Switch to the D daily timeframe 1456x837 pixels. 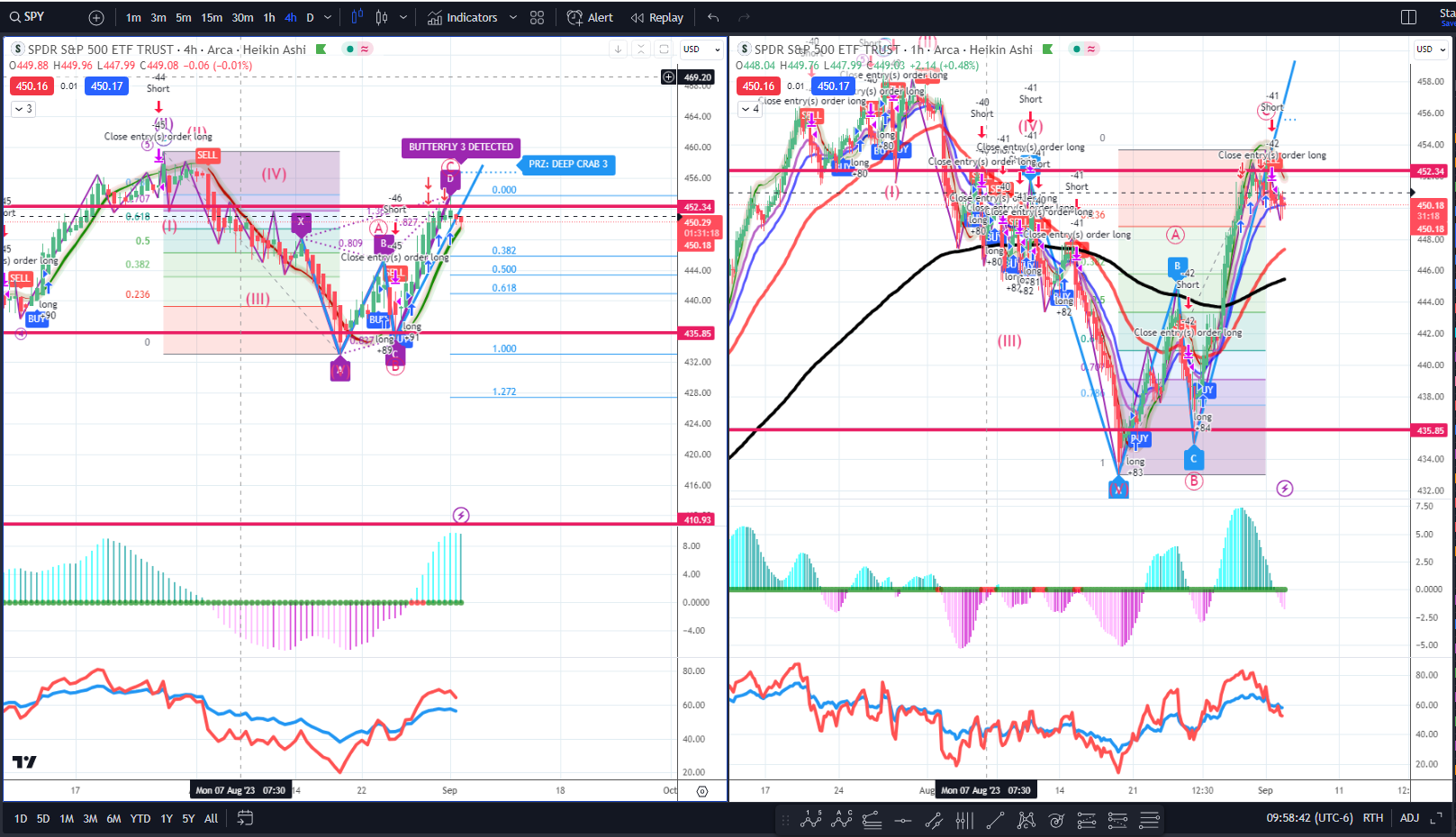coord(310,18)
